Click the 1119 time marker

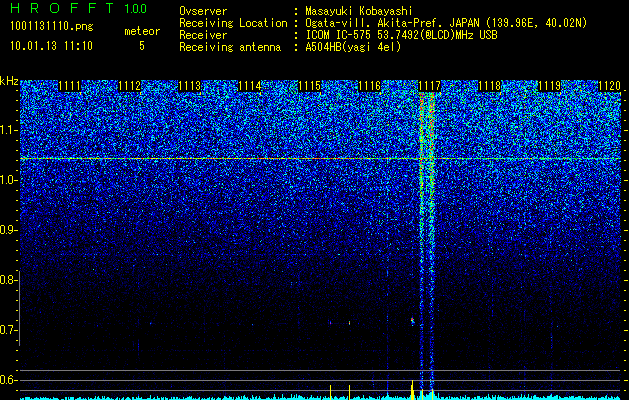(x=549, y=86)
